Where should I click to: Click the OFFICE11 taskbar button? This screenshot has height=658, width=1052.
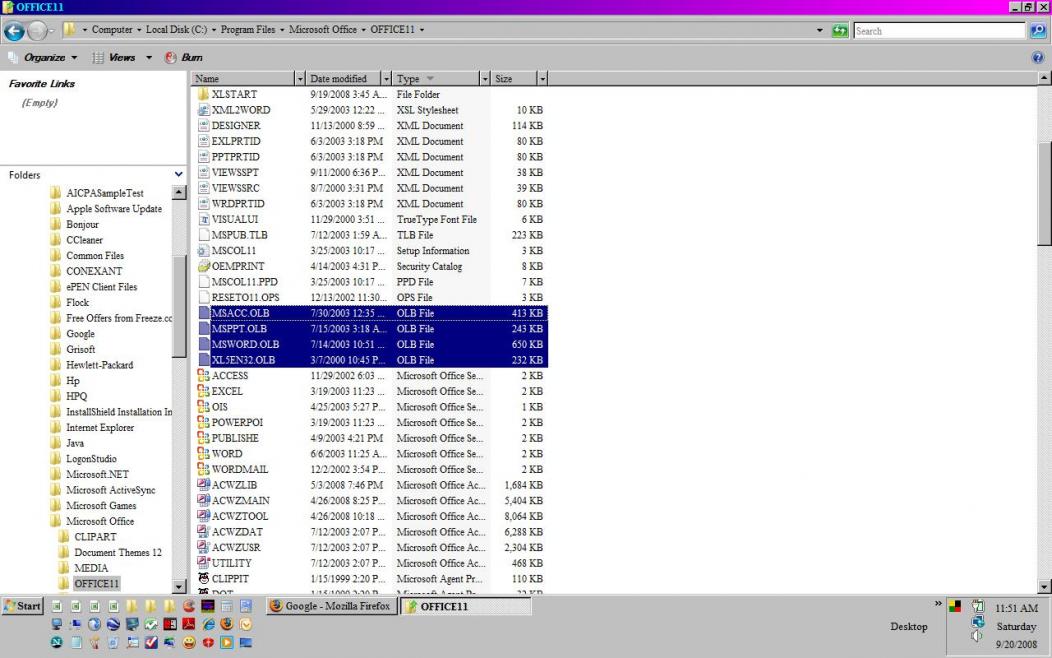pos(466,606)
